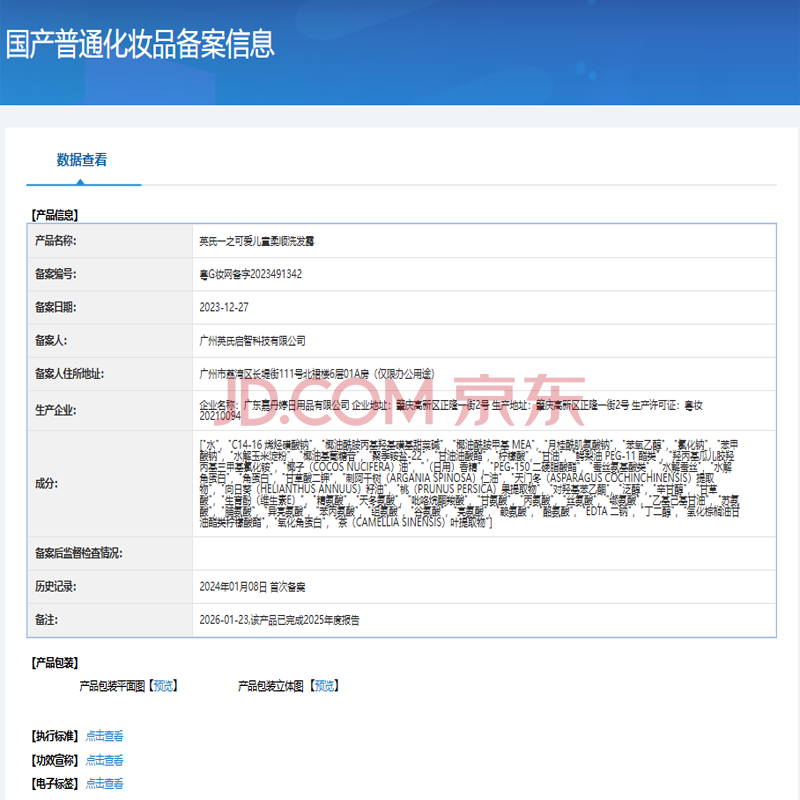Click 点击查看 next to 功效宣称
The image size is (800, 800).
tap(104, 760)
